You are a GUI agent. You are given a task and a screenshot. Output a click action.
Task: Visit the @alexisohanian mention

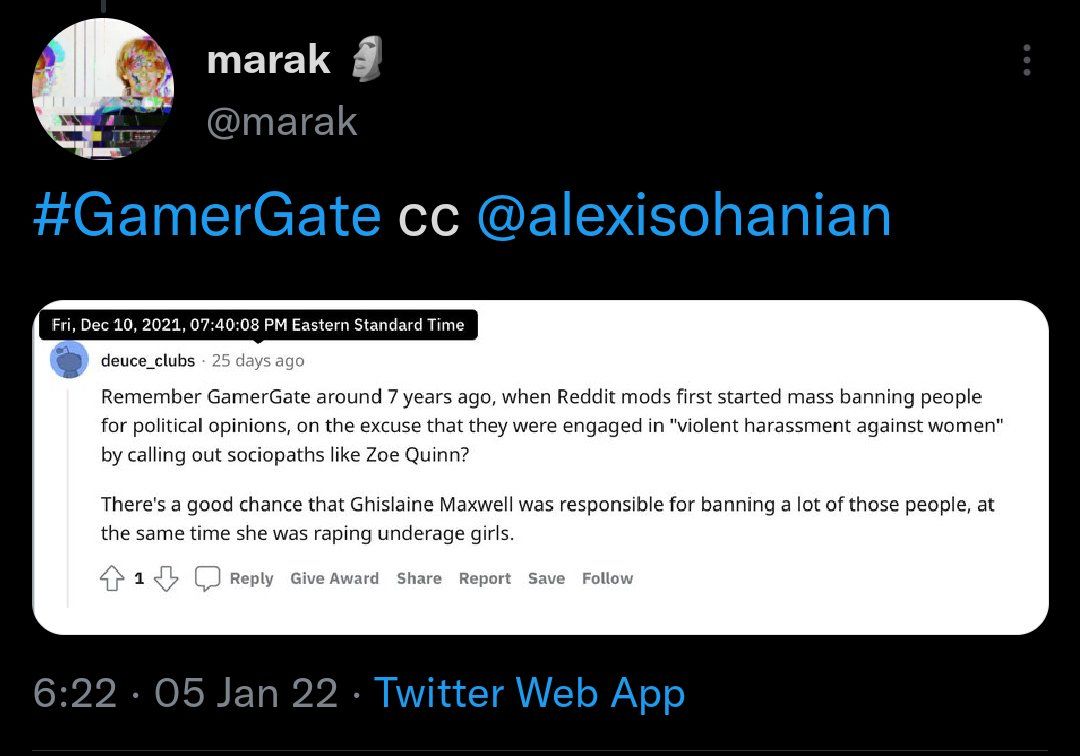tap(684, 216)
